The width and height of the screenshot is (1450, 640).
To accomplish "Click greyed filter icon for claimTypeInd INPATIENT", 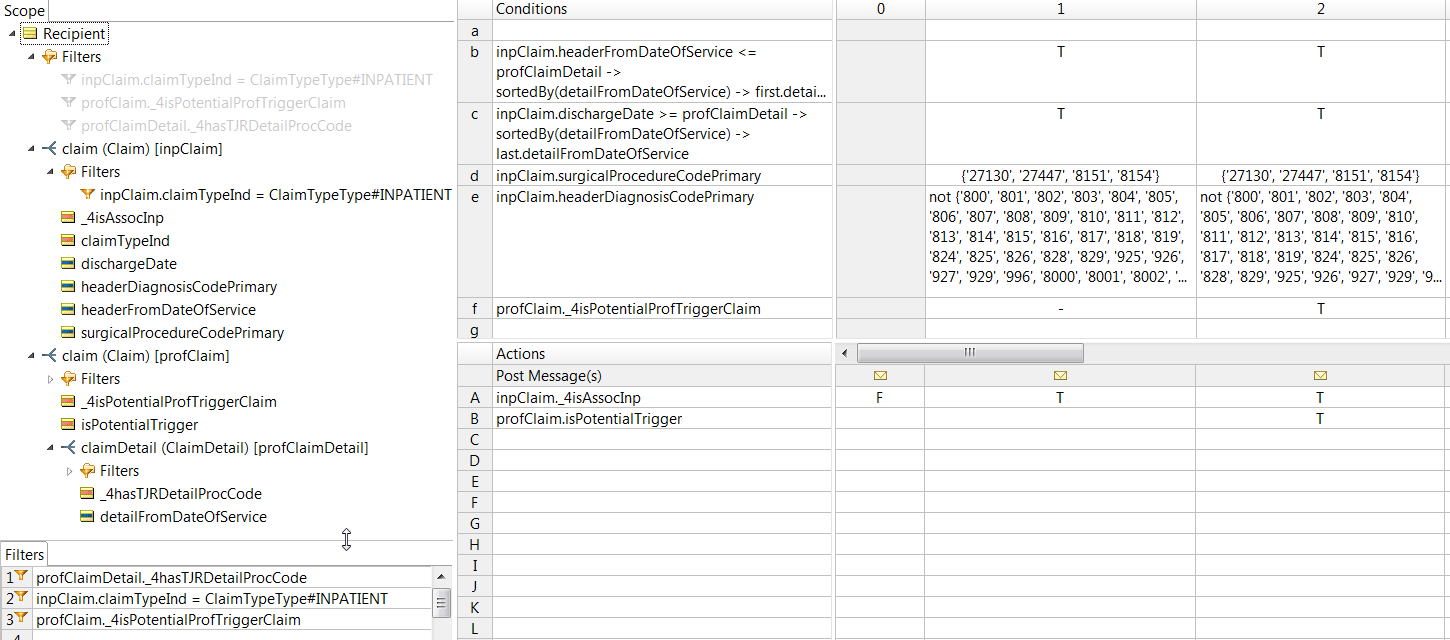I will (68, 80).
